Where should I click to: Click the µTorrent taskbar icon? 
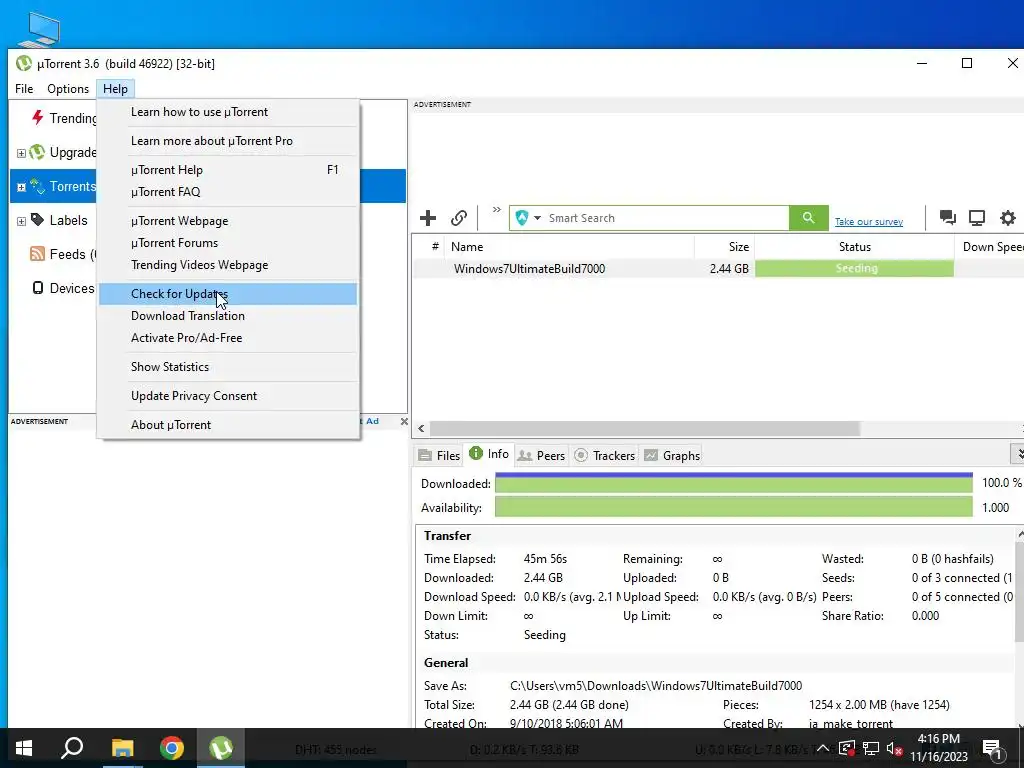(221, 748)
